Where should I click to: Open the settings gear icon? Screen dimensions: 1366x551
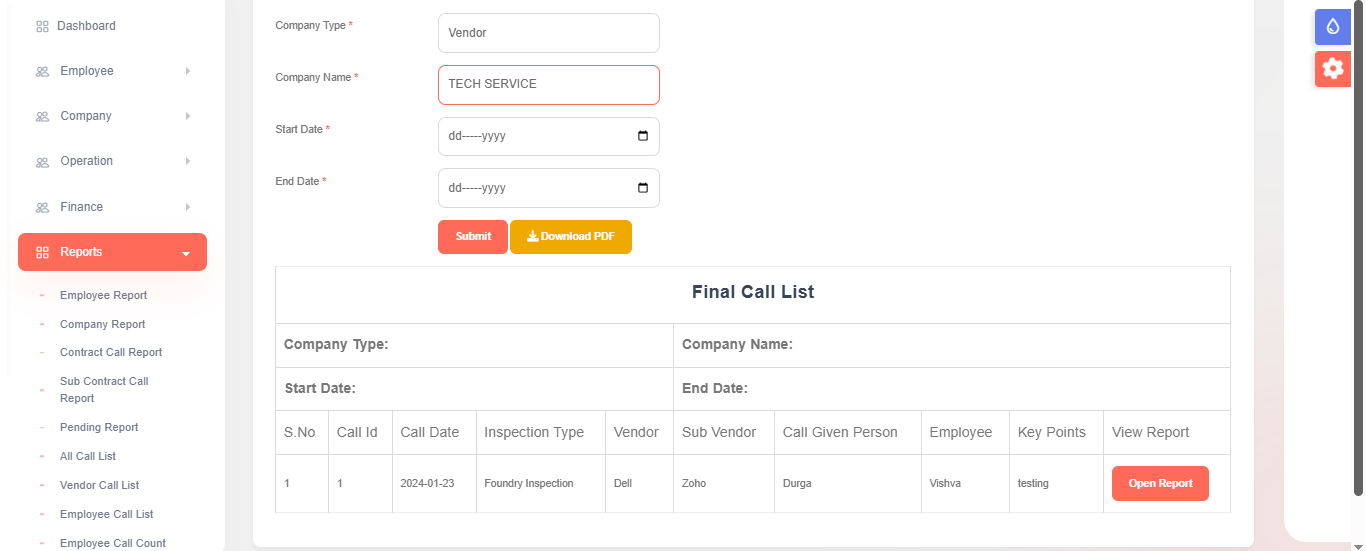[1332, 69]
